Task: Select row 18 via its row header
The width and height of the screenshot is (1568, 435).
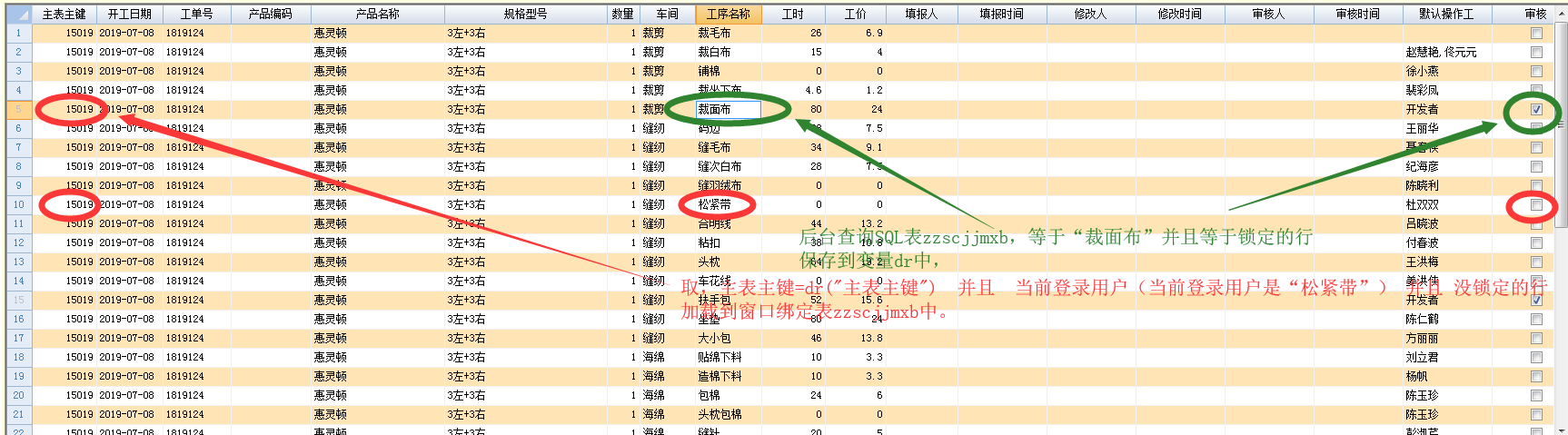Action: [18, 357]
